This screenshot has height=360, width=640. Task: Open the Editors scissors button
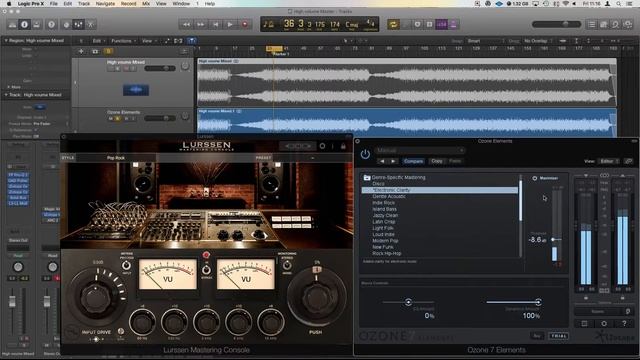(91, 24)
